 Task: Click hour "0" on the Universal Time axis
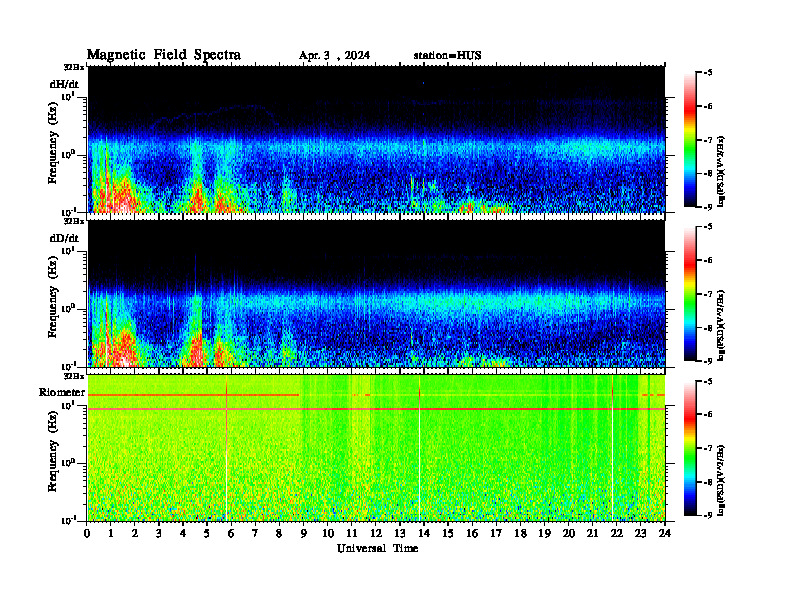coord(87,533)
